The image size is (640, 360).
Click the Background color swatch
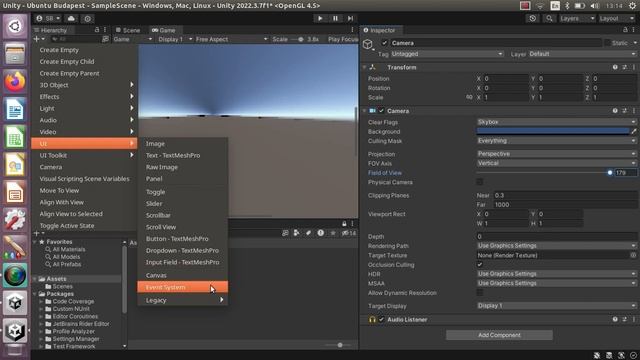coord(553,131)
